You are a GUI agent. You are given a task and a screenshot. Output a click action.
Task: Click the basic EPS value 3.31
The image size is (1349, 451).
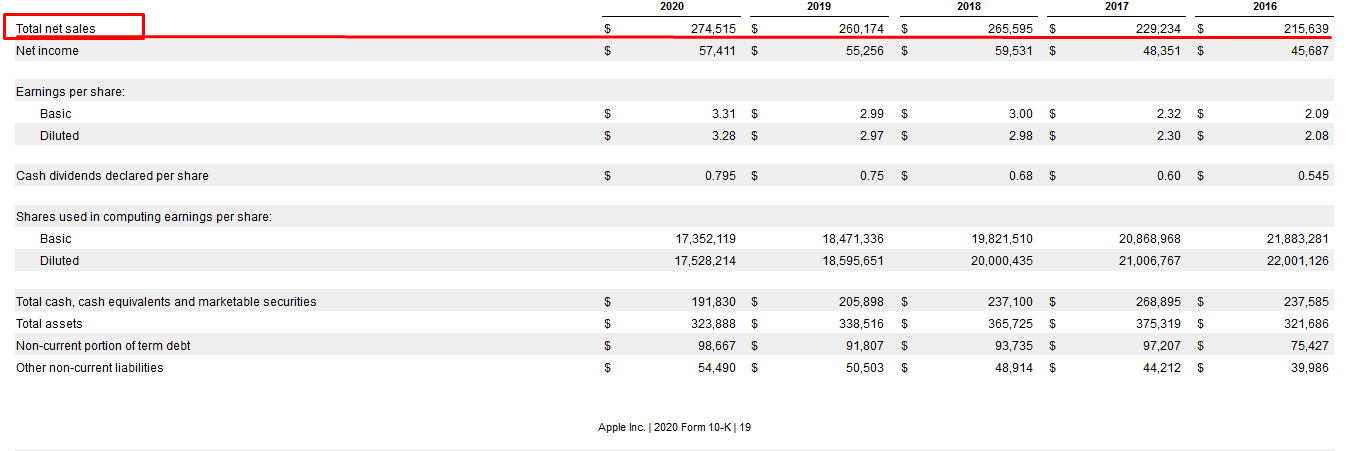724,114
